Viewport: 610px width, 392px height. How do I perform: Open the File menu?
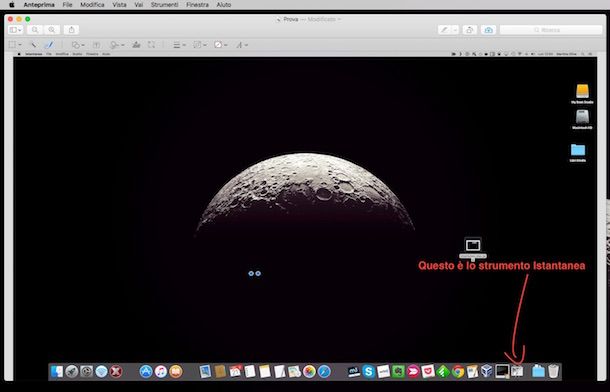[67, 5]
